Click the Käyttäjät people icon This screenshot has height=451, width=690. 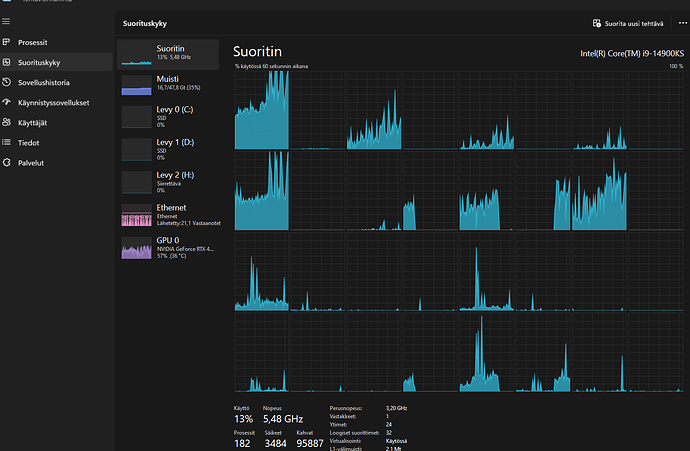click(x=8, y=122)
